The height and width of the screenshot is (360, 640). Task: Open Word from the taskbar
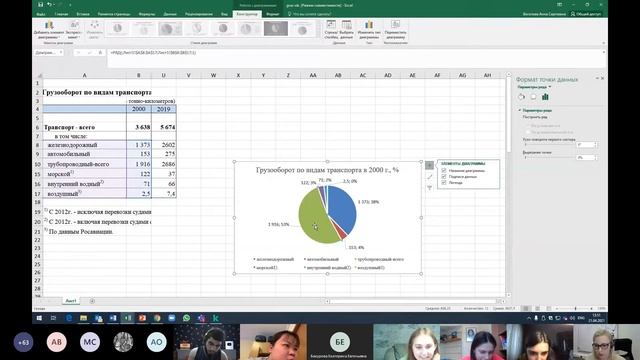pos(113,318)
